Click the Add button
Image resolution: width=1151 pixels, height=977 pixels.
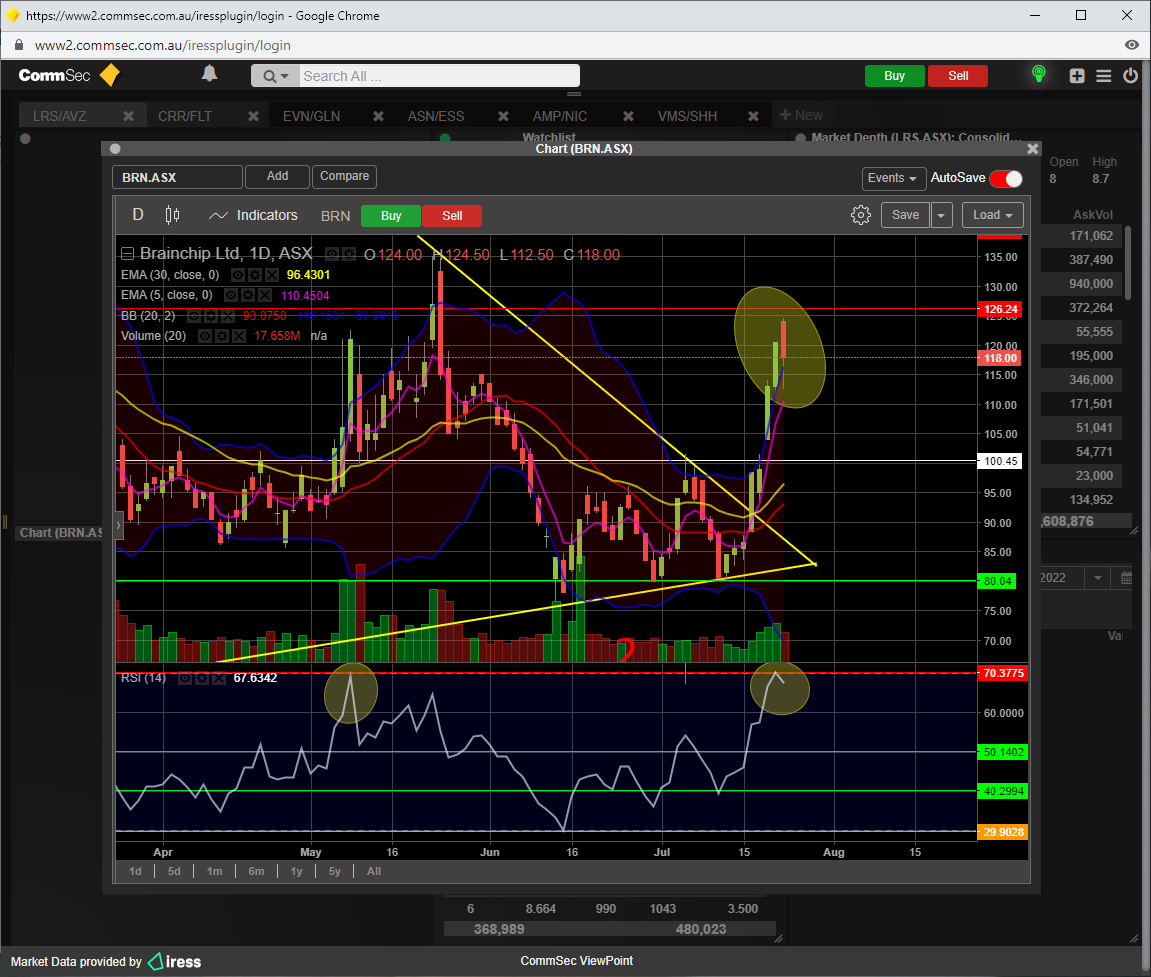(x=277, y=176)
